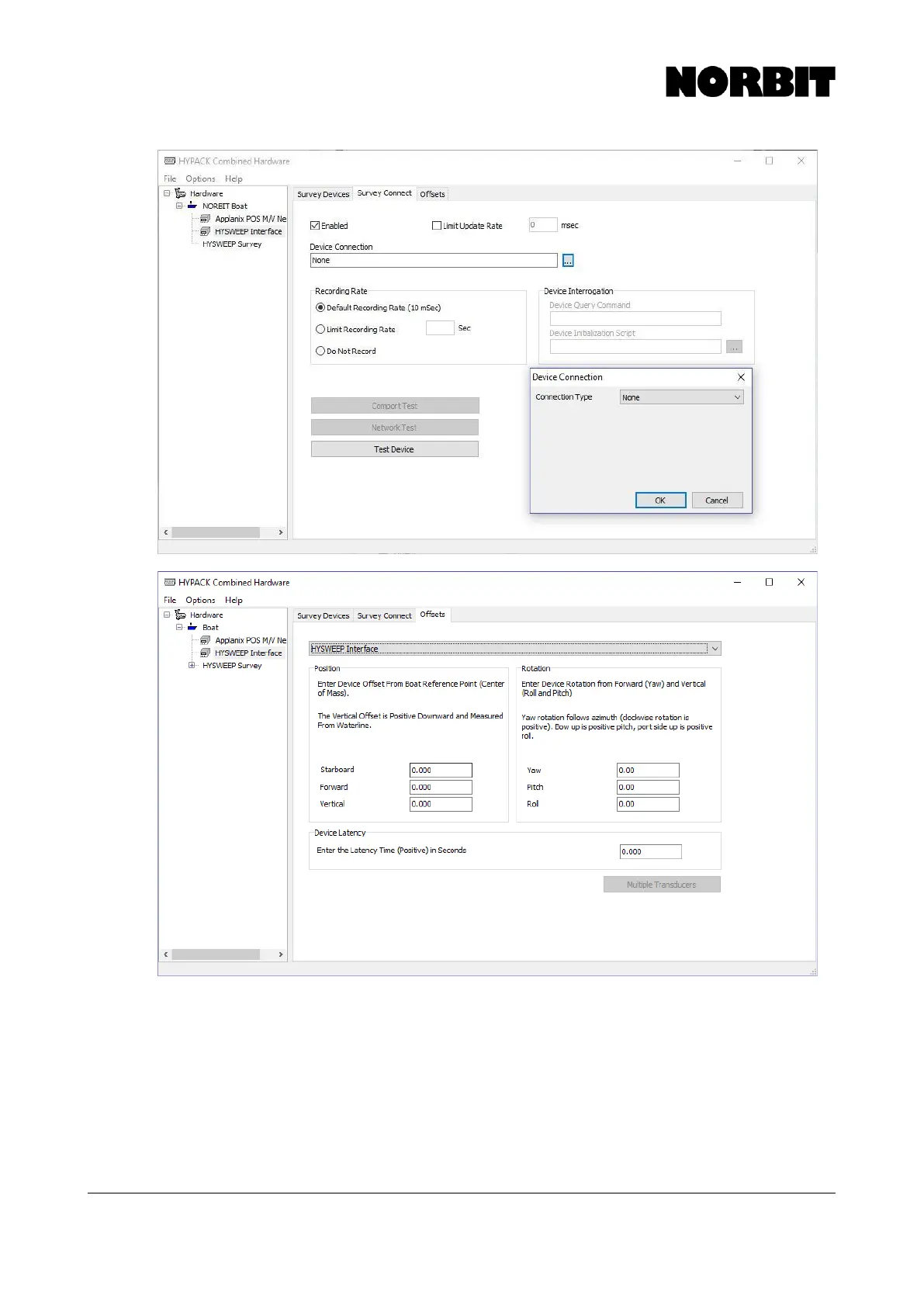
Task: Open Help menu in lower window
Action: 234,600
